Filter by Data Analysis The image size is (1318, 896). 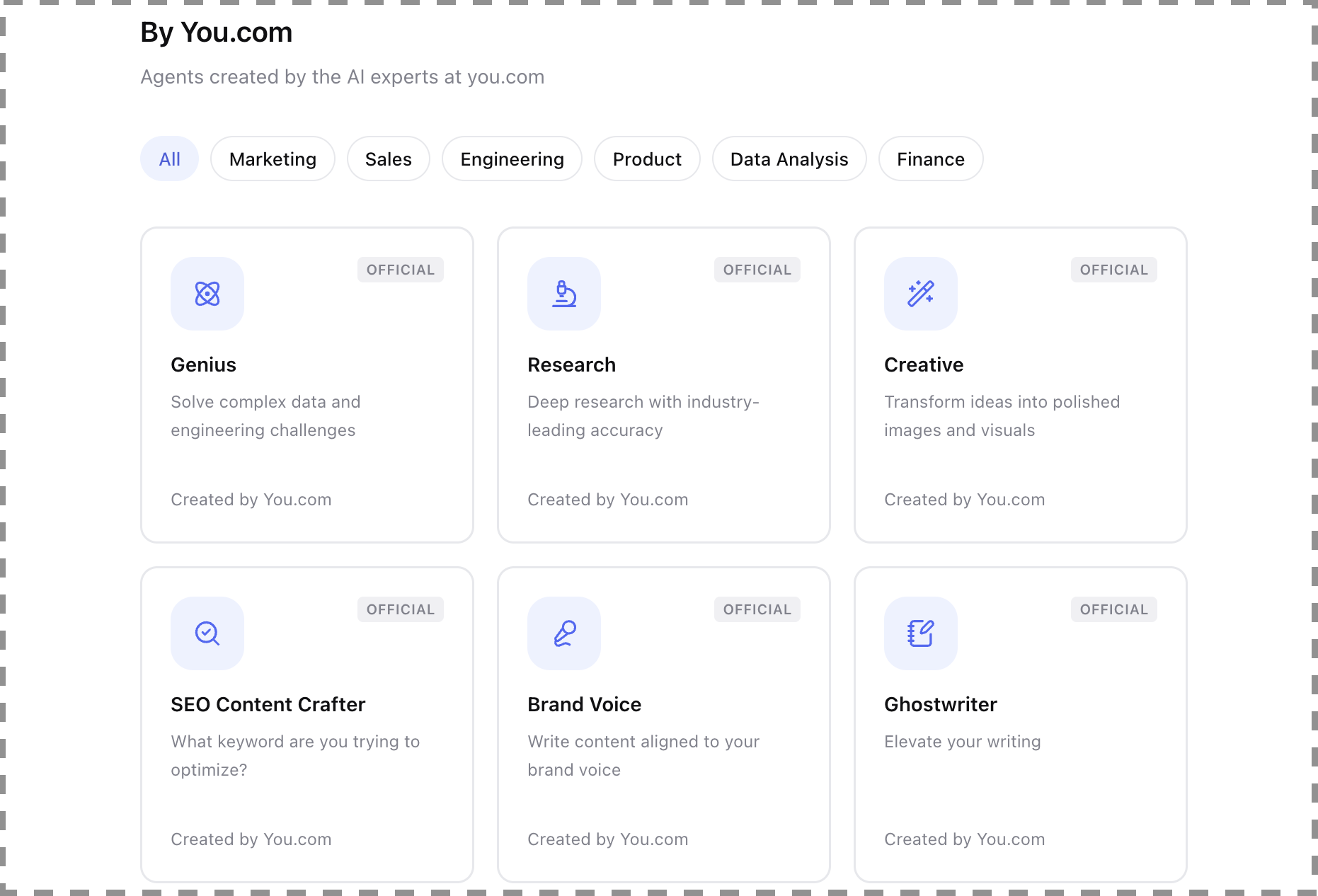(x=789, y=159)
